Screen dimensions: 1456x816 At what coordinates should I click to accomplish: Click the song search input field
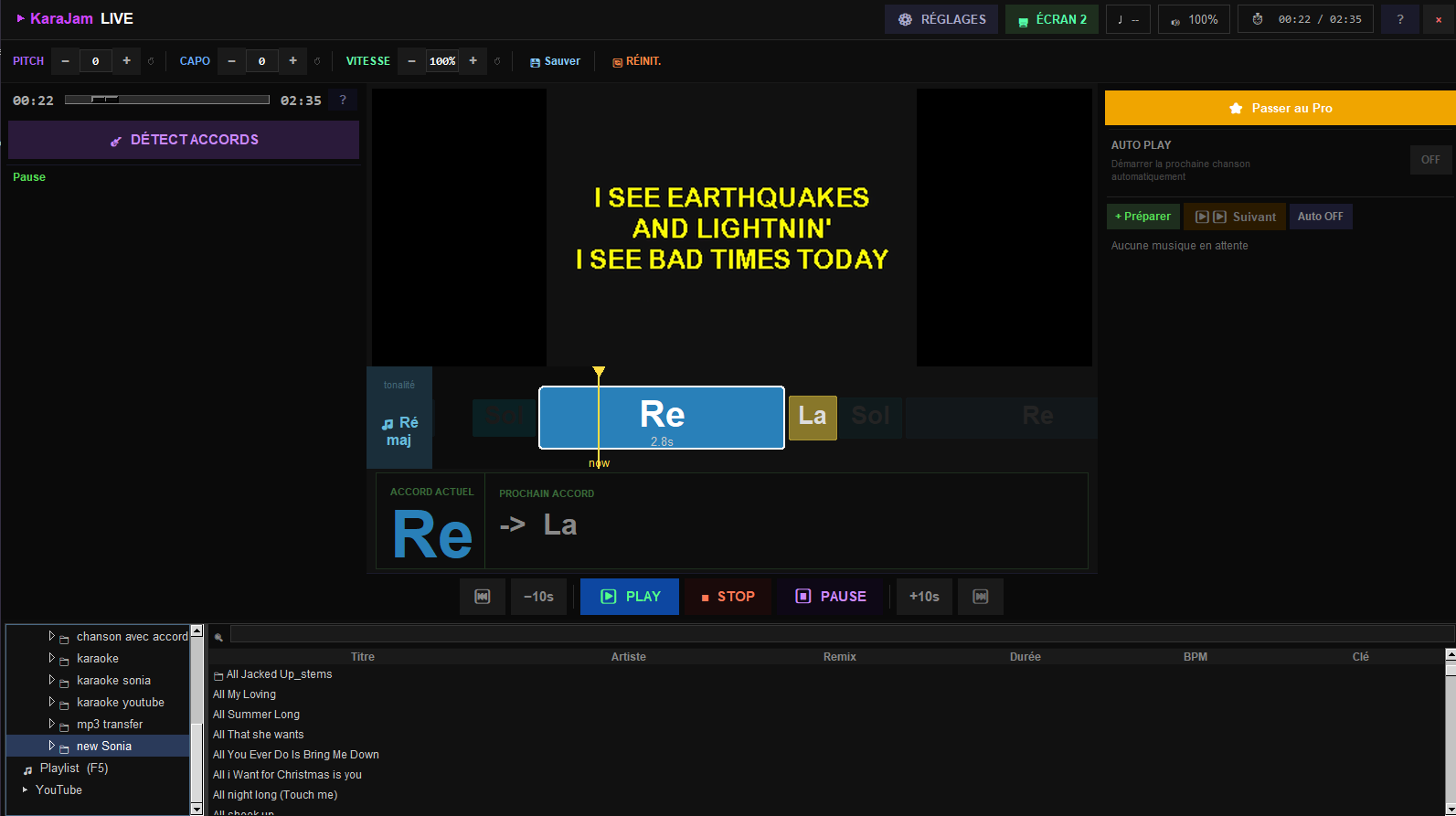click(x=841, y=635)
